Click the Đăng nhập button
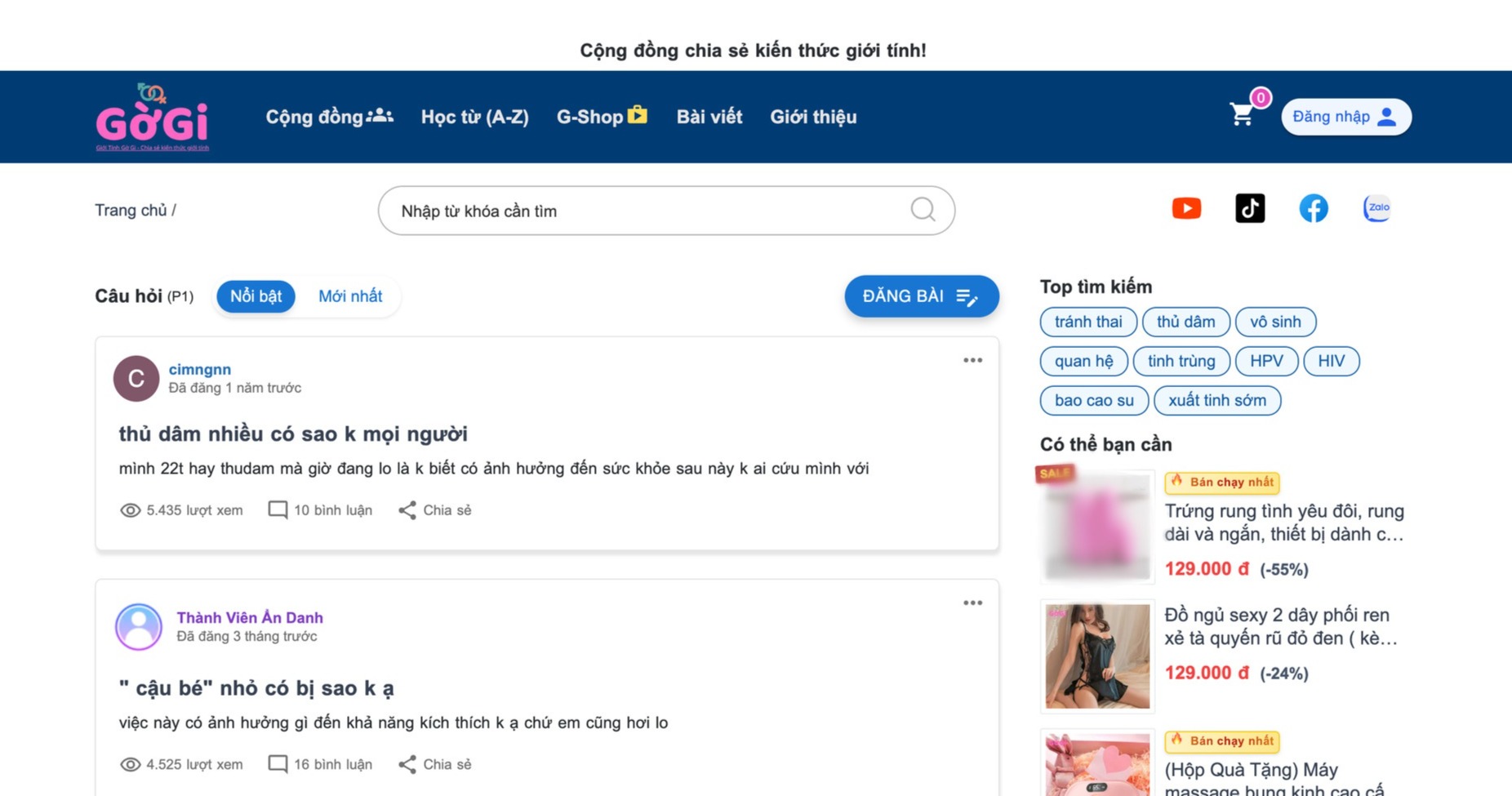Viewport: 1512px width, 796px height. pos(1345,117)
